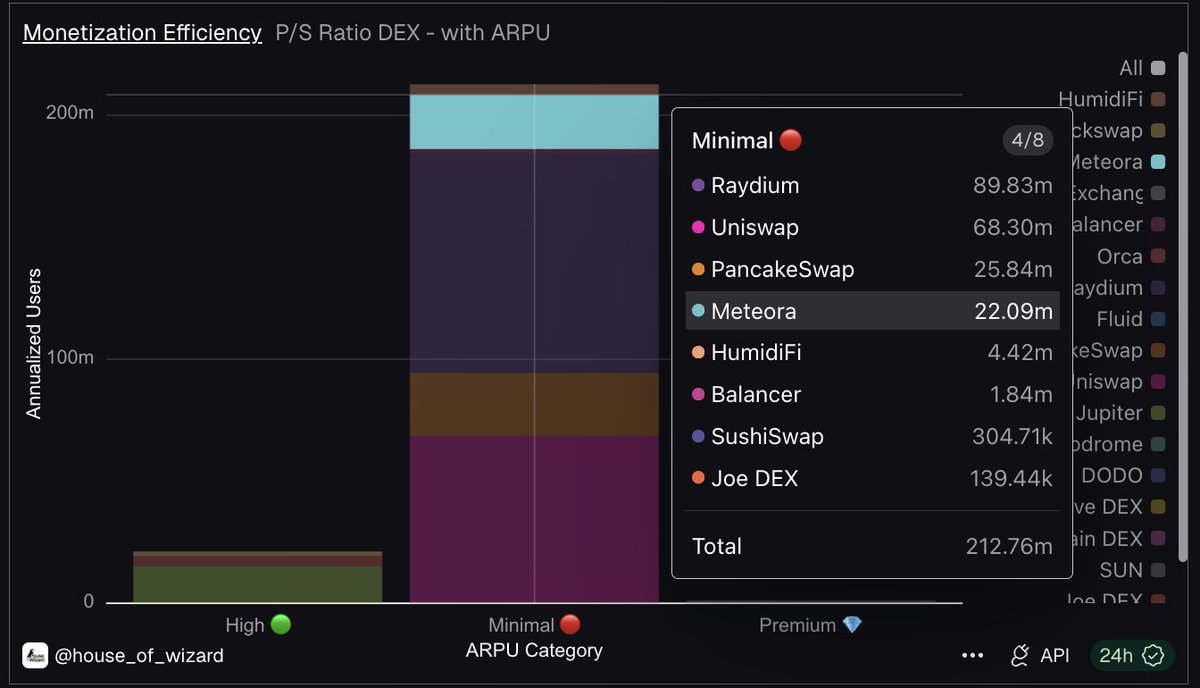Select the Balancer 1.84m tooltip row
The width and height of the screenshot is (1200, 688).
click(x=872, y=395)
